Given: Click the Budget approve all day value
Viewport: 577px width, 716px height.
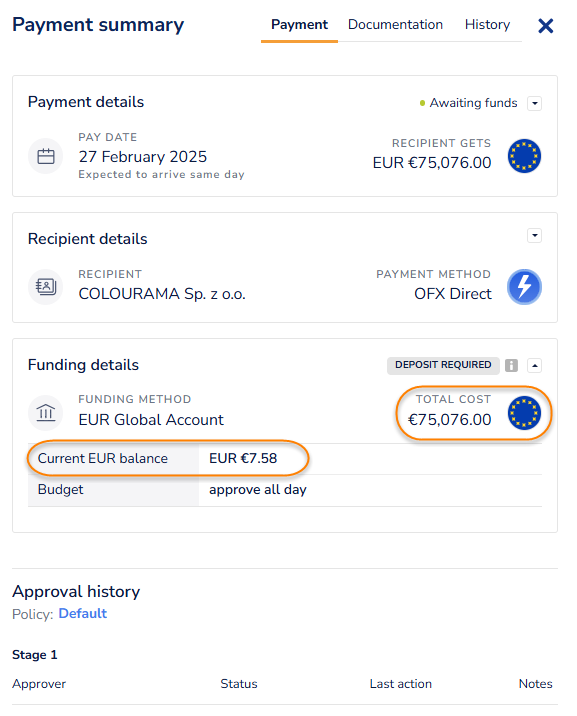Looking at the screenshot, I should point(258,490).
